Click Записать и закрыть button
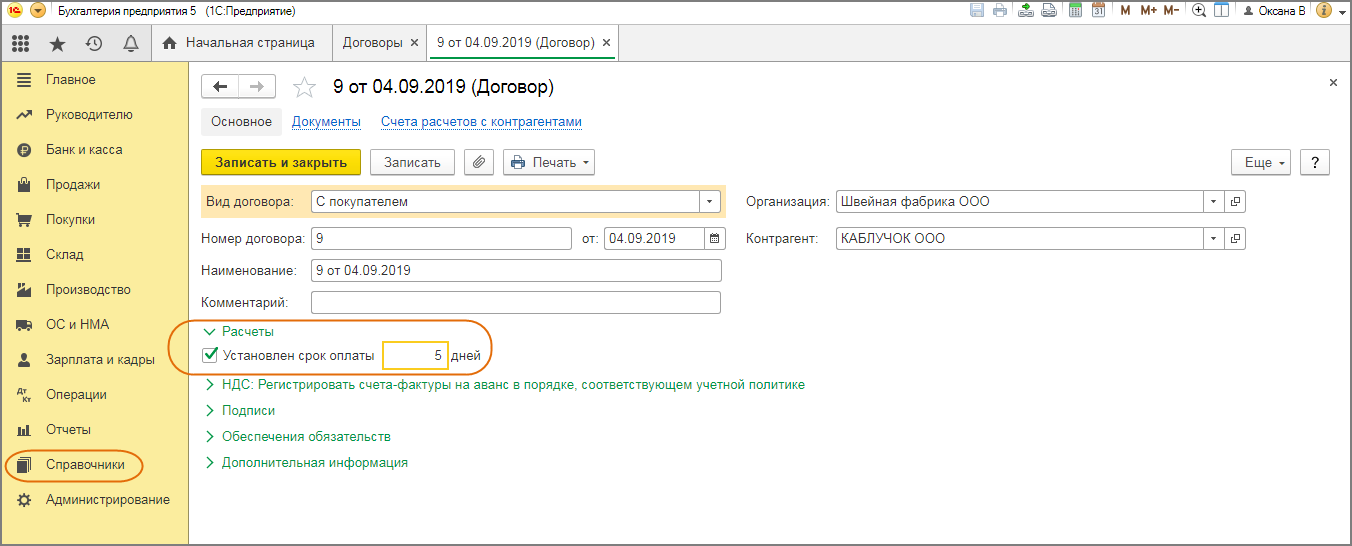The image size is (1352, 546). (281, 162)
